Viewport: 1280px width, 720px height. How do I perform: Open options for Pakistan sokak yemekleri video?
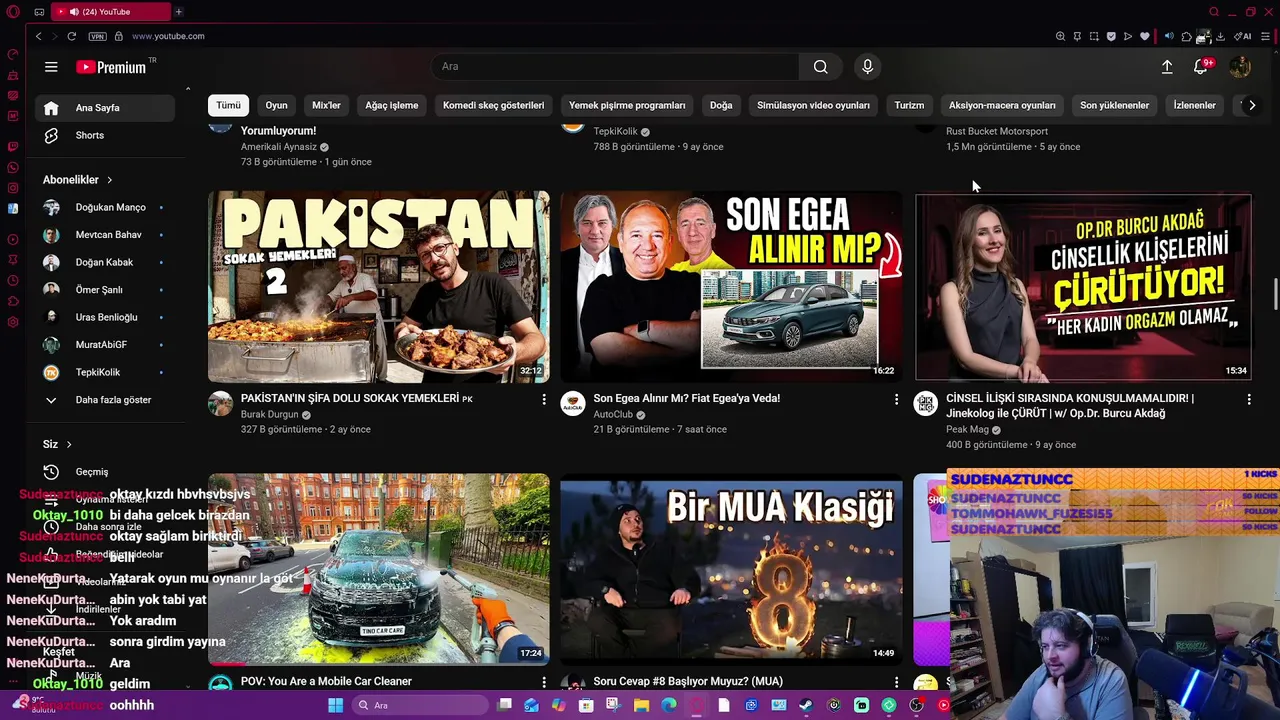tap(544, 399)
